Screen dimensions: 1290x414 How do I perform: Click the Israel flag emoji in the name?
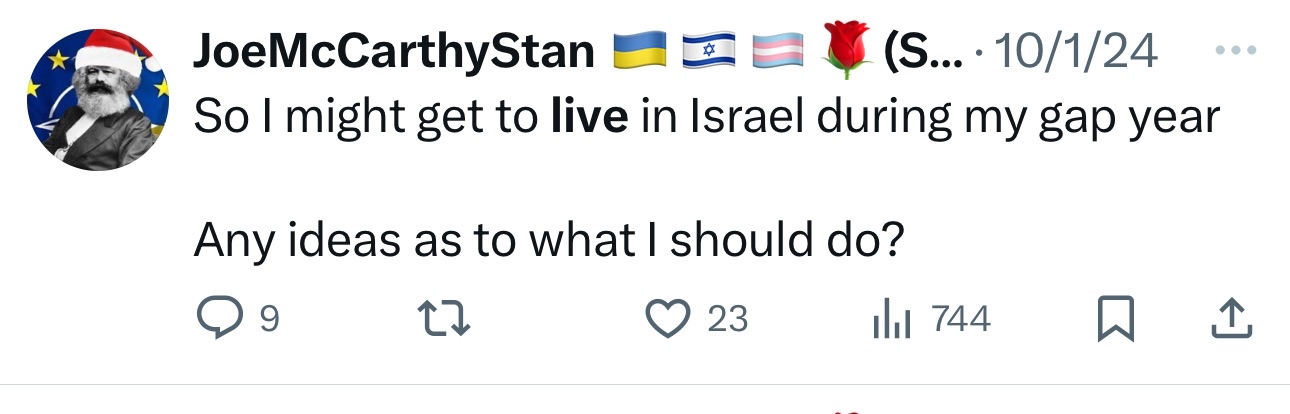coord(708,52)
